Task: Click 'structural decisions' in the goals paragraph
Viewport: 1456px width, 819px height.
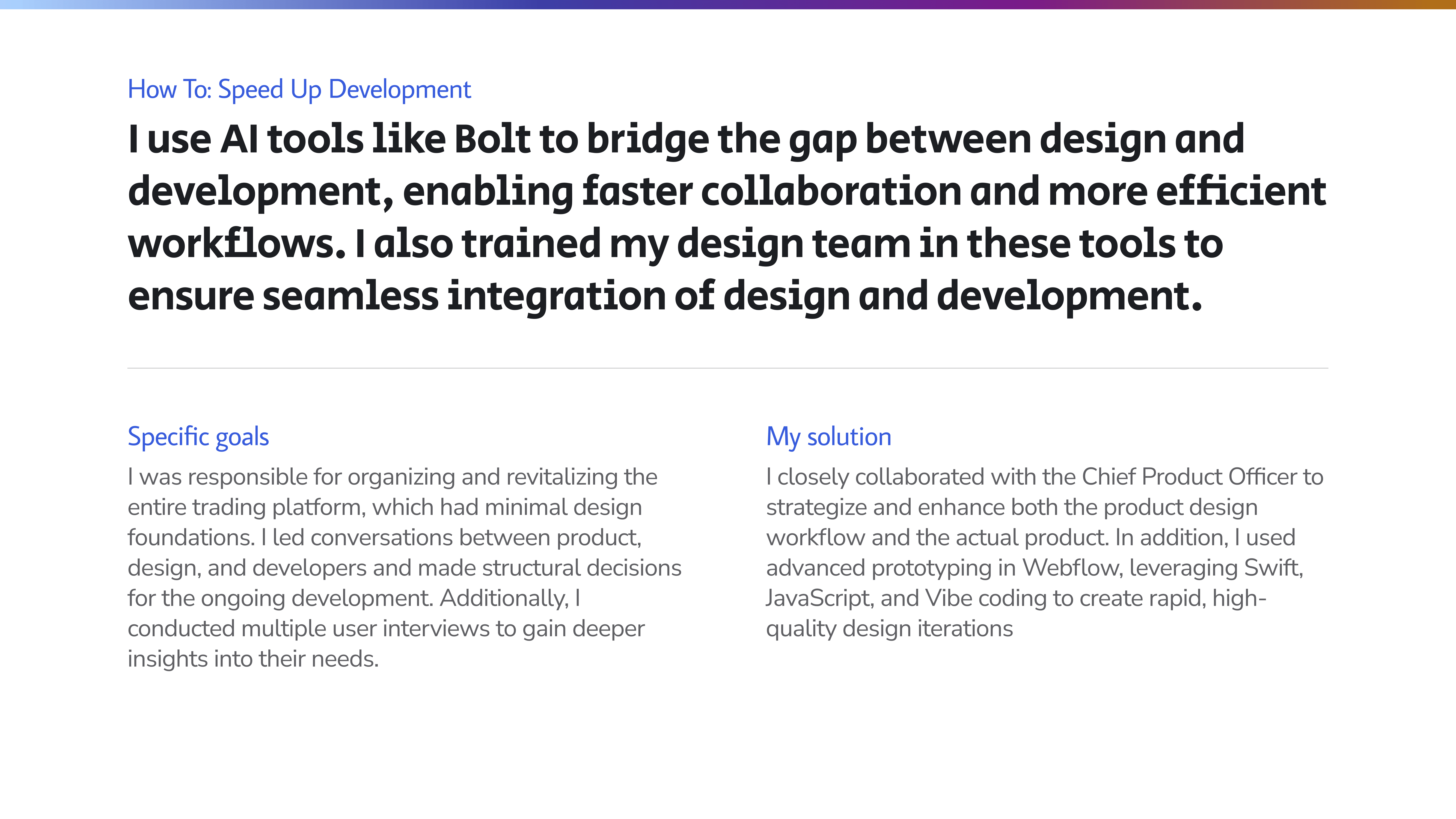Action: [x=582, y=568]
